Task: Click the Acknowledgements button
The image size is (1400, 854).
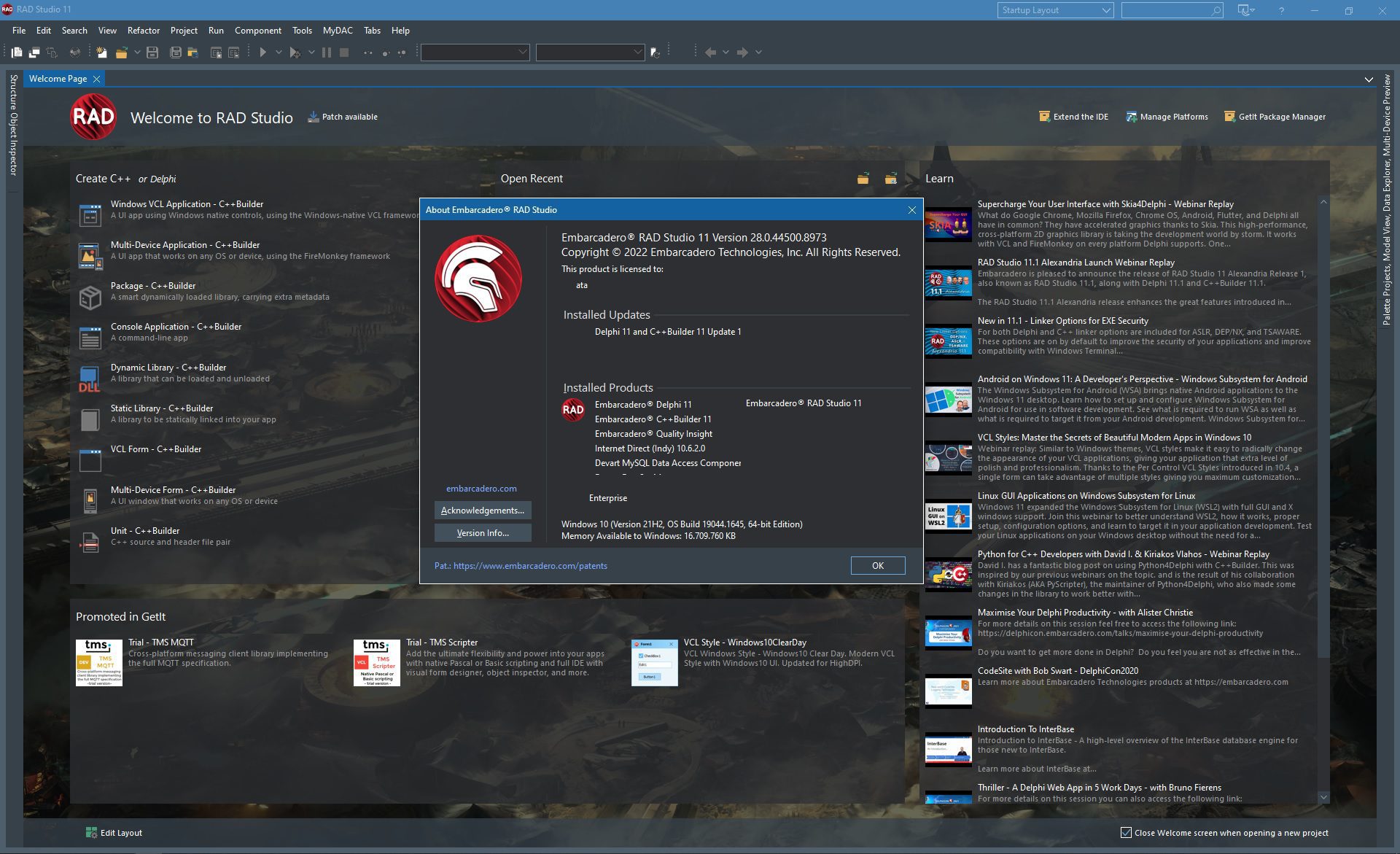Action: tap(483, 511)
